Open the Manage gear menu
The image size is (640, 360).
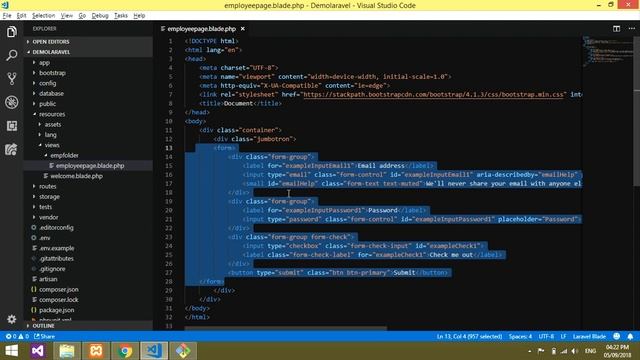pos(11,319)
